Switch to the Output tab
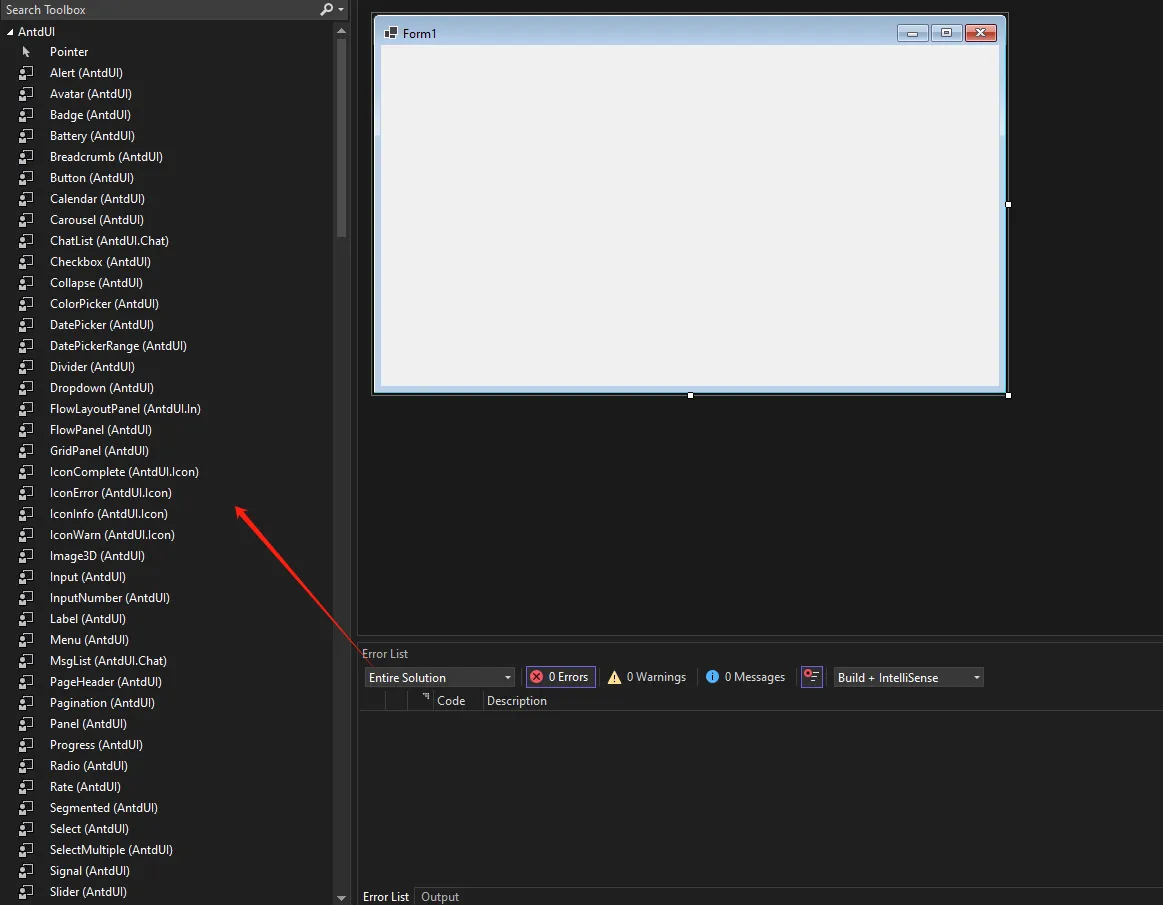The width and height of the screenshot is (1163, 905). coord(440,897)
